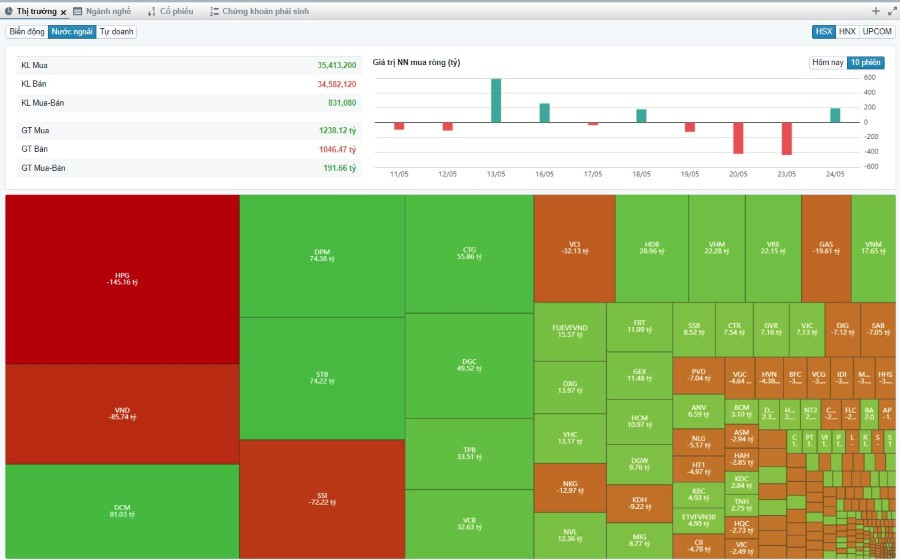Image resolution: width=900 pixels, height=560 pixels.
Task: Select the Thị trường tab
Action: (32, 11)
